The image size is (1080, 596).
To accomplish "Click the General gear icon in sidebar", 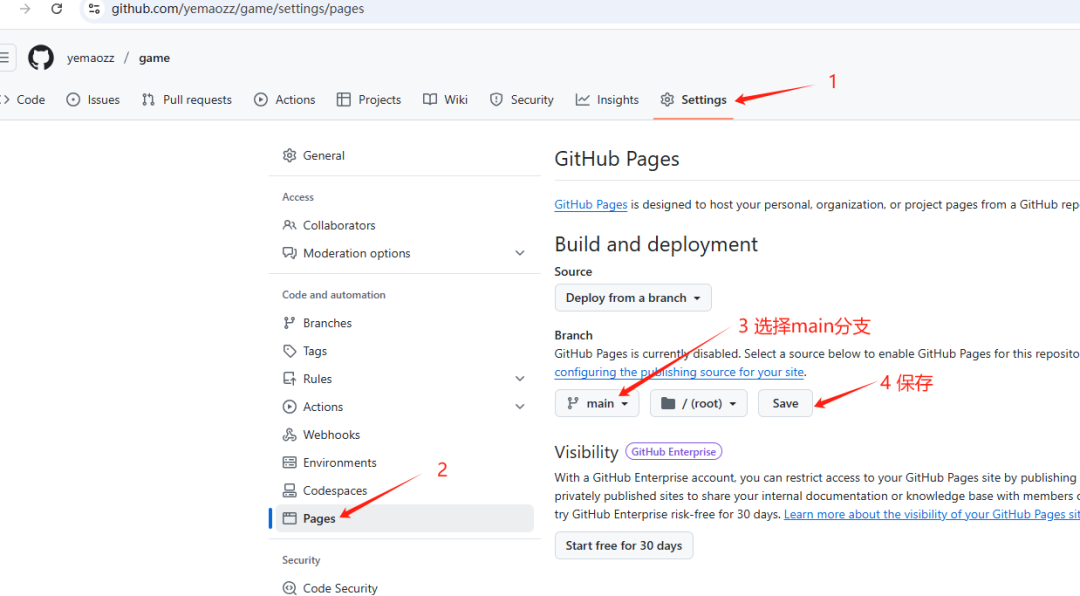I will pyautogui.click(x=289, y=156).
